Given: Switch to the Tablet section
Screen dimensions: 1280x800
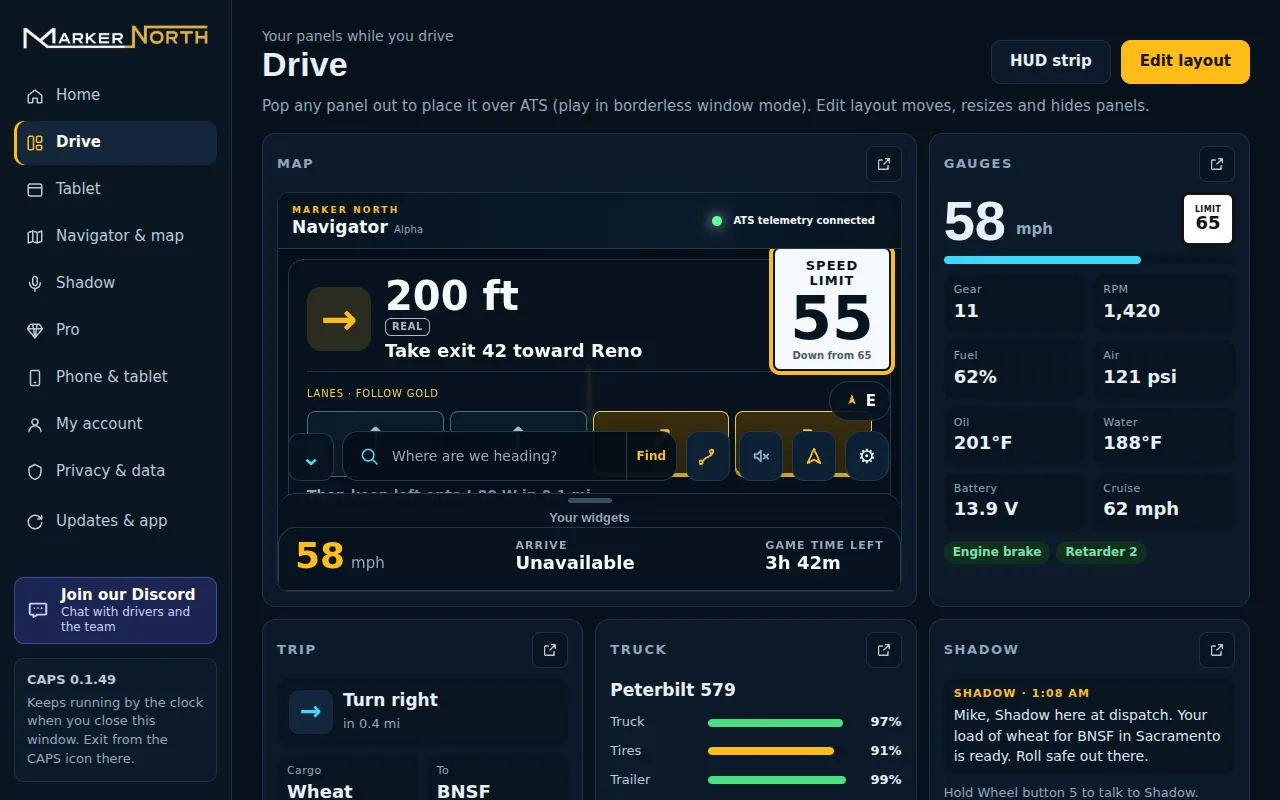Looking at the screenshot, I should click(115, 189).
